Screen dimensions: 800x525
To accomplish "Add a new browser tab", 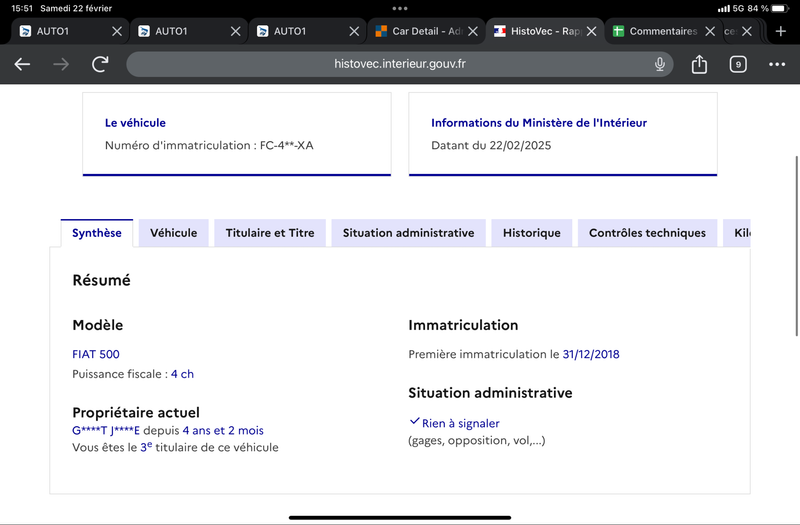I will 780,31.
